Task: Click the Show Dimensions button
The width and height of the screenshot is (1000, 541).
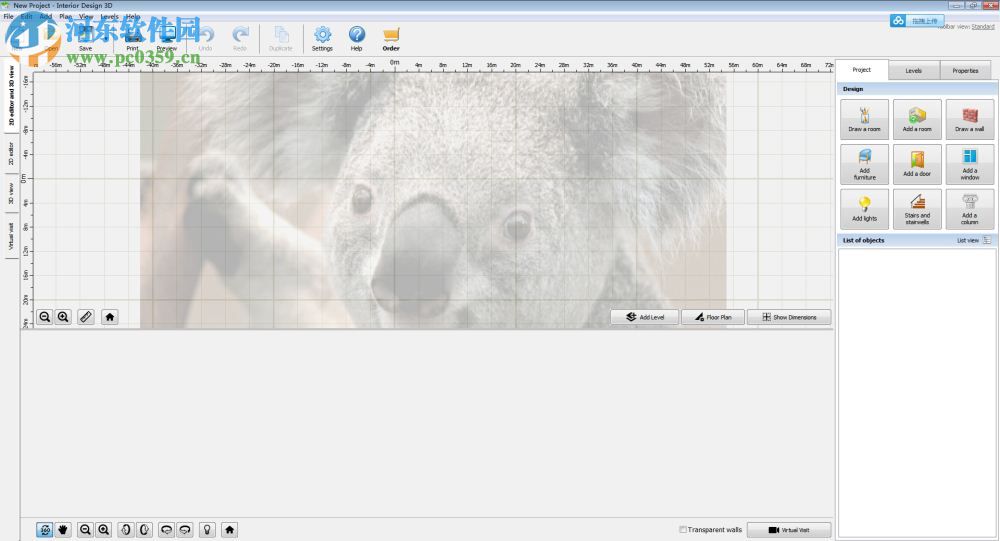Action: pos(789,317)
